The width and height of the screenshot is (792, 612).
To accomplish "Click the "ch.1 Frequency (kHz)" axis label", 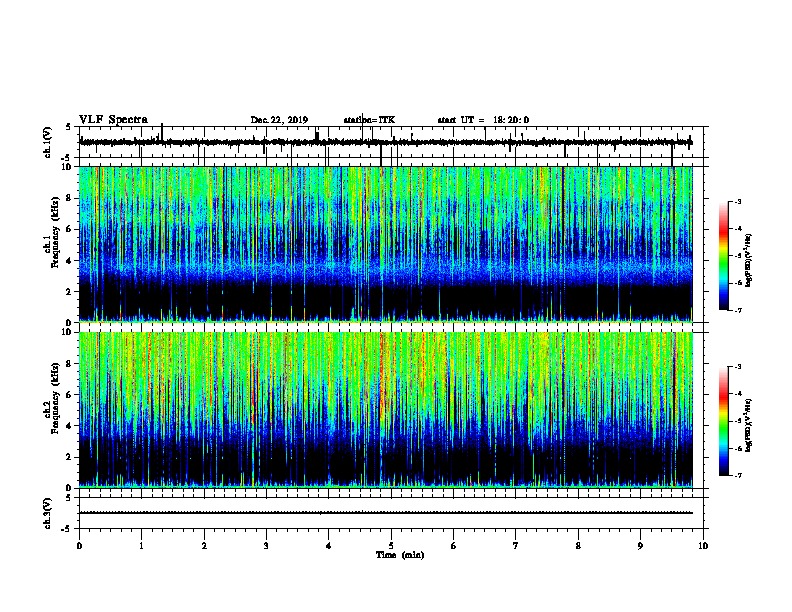I will coord(51,233).
